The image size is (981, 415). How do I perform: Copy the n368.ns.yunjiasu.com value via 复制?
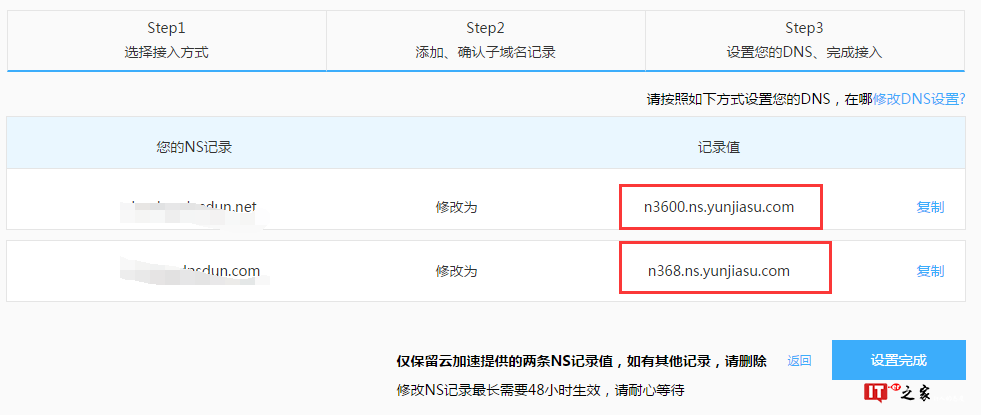[x=930, y=271]
